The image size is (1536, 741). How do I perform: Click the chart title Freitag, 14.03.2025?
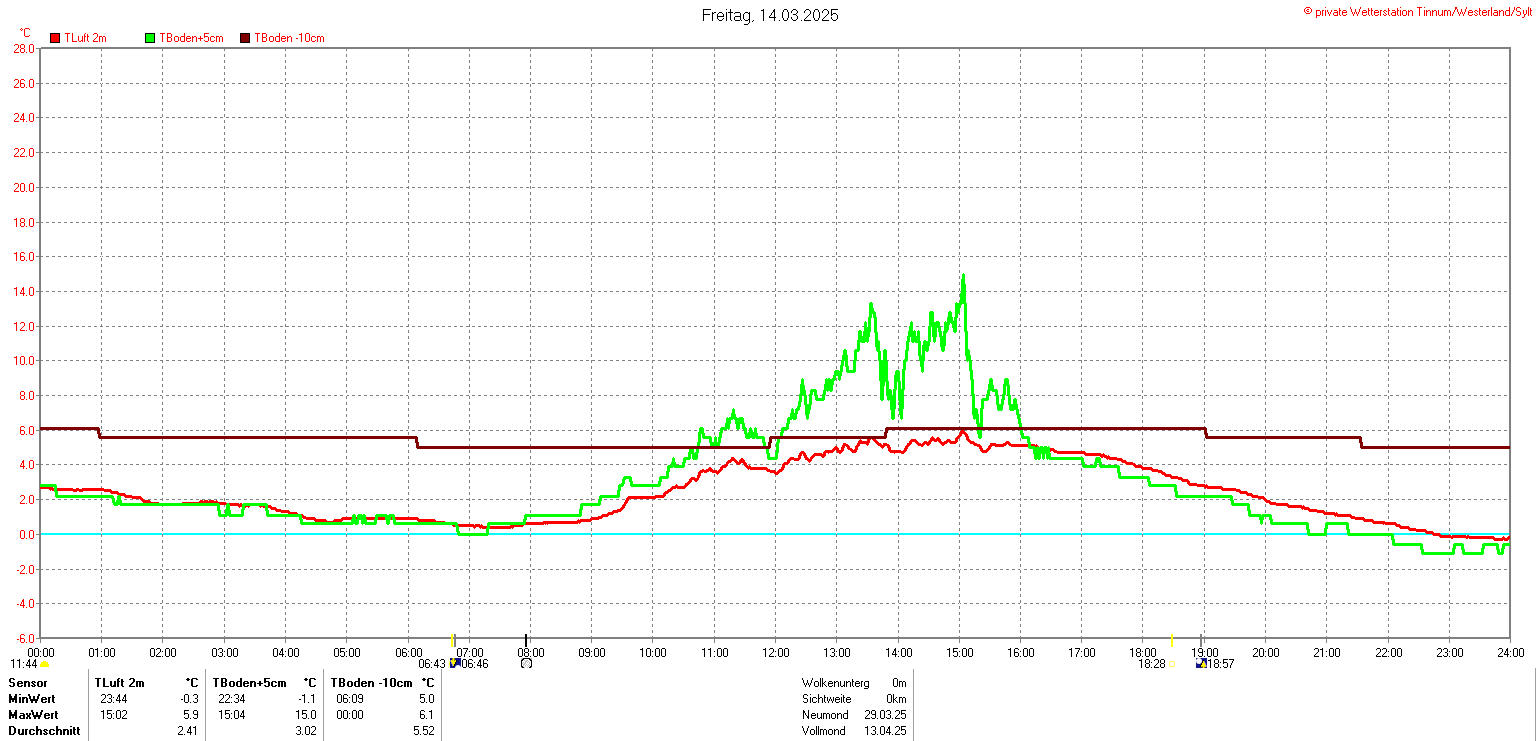pos(769,15)
